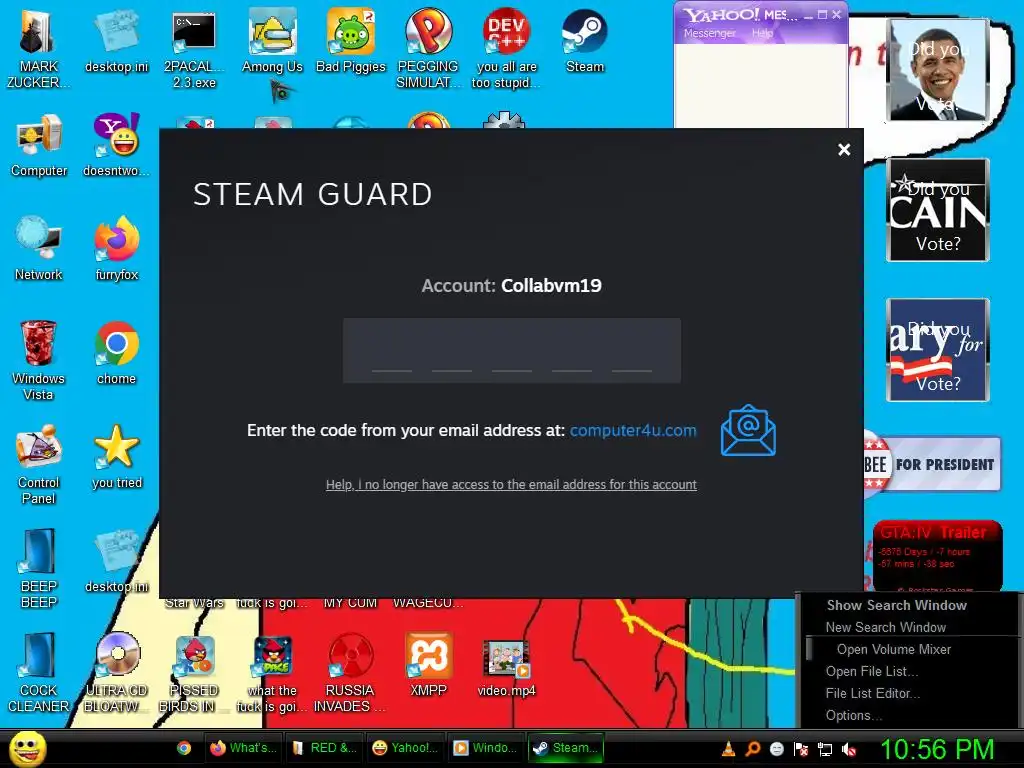Select the Angry Birds 'what the' icon
The width and height of the screenshot is (1024, 768).
tap(272, 672)
